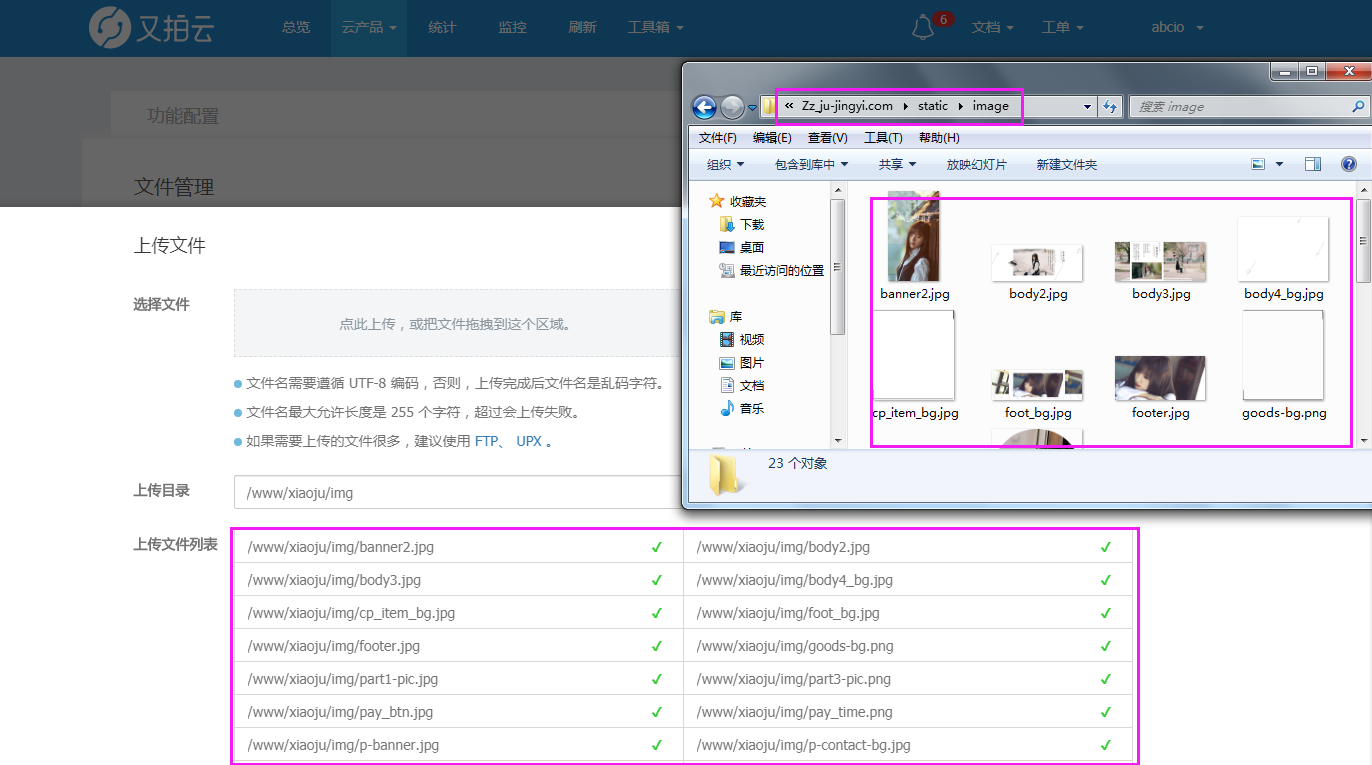Screen dimensions: 1372x765
Task: Select body4_bg.jpg thumbnail in Explorer
Action: tap(1283, 250)
